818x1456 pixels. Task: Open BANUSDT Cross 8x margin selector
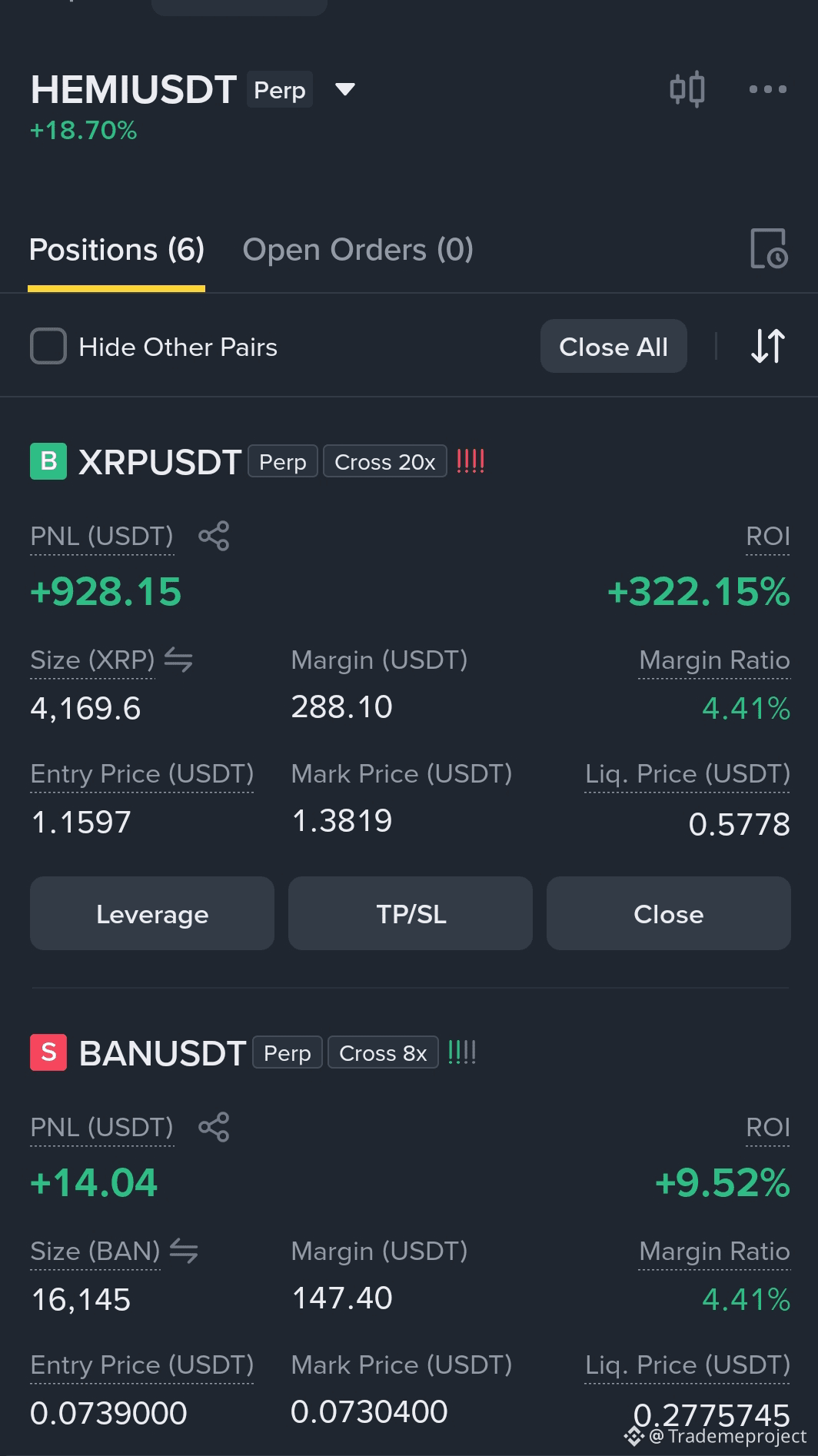point(383,1052)
